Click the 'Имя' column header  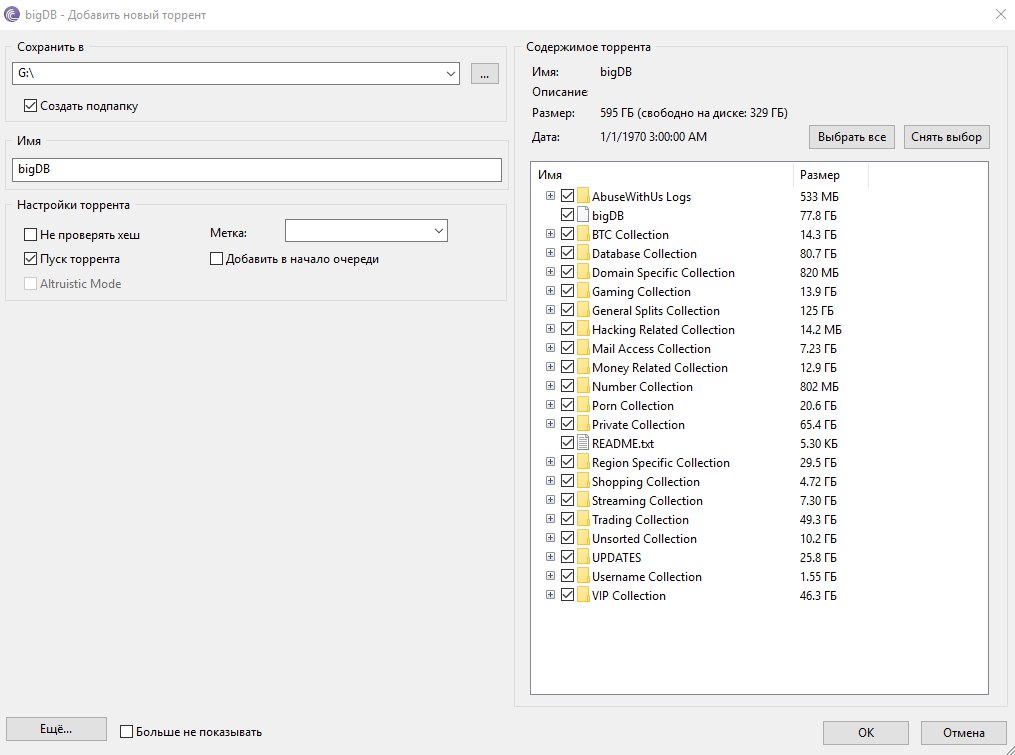click(x=662, y=175)
